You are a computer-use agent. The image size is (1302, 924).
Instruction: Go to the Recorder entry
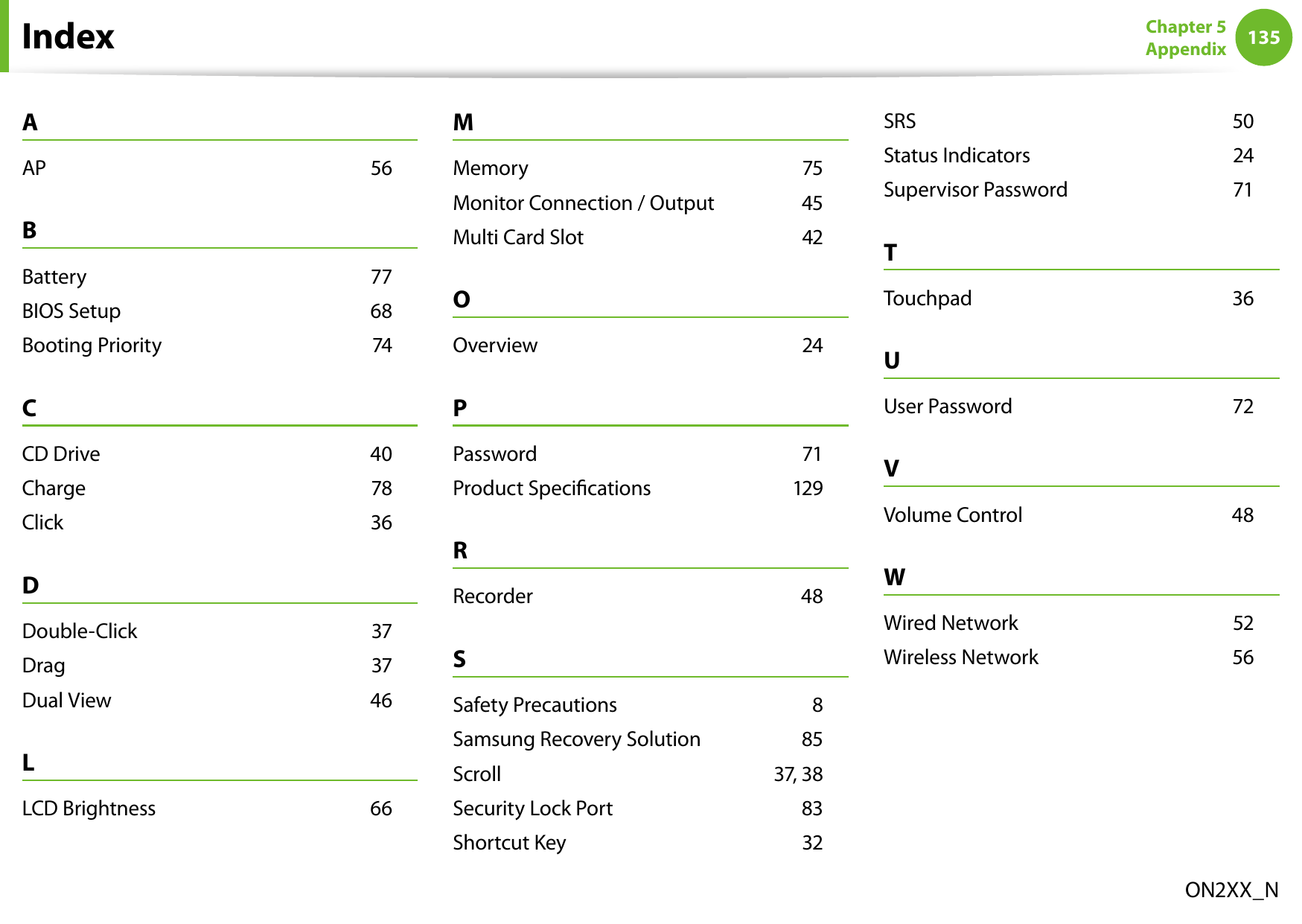pyautogui.click(x=638, y=596)
